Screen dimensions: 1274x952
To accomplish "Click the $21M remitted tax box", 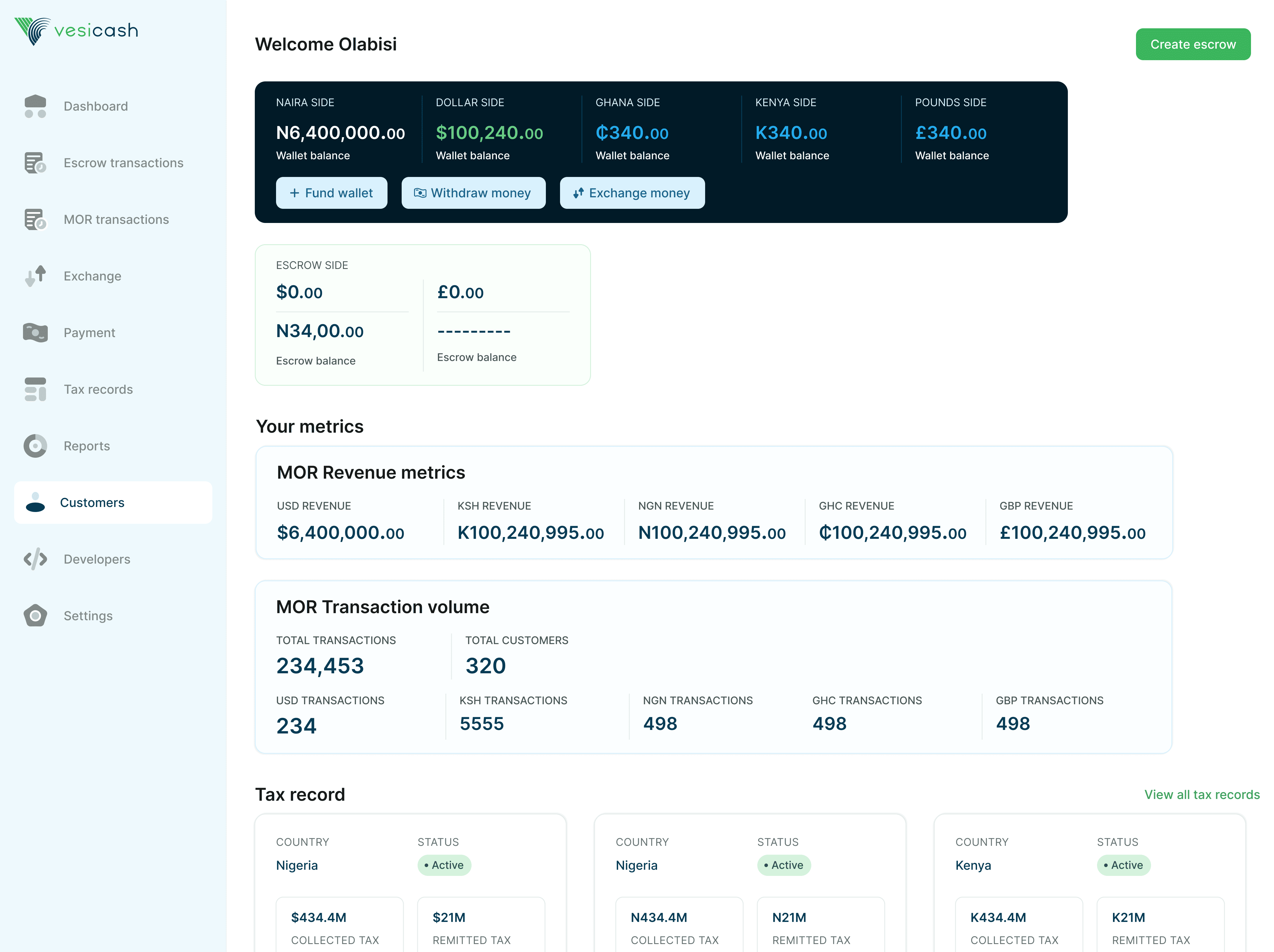I will (x=481, y=924).
